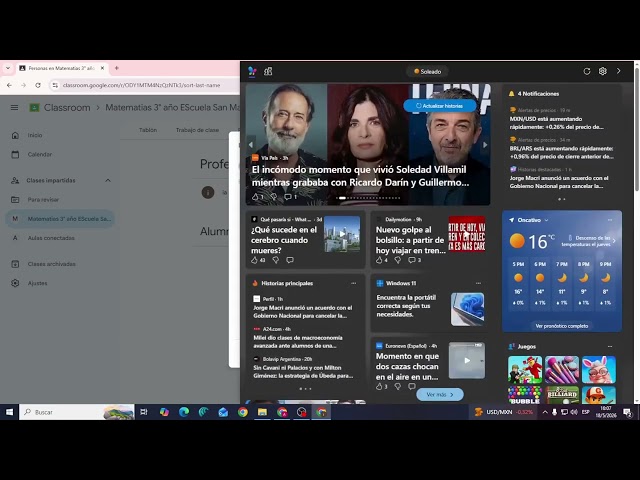This screenshot has height=480, width=640.
Task: Like the Euronews 'dos cazas chocan' story
Action: pos(381,386)
